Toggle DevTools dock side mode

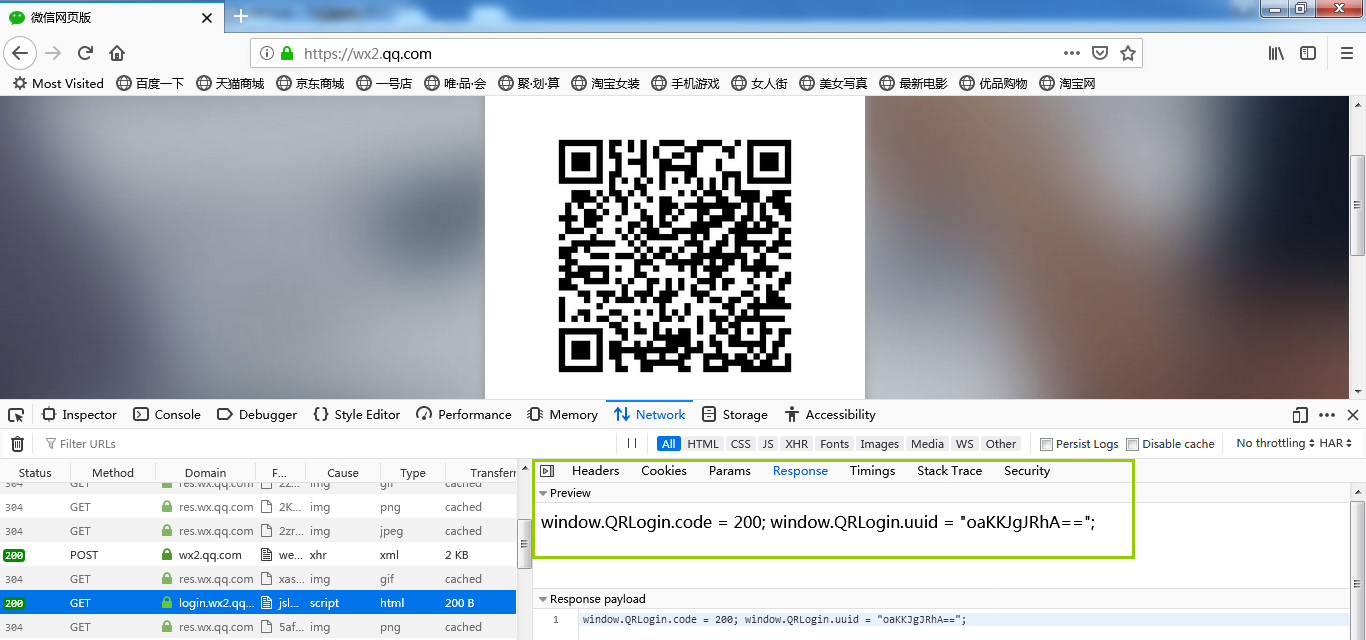pyautogui.click(x=1300, y=415)
